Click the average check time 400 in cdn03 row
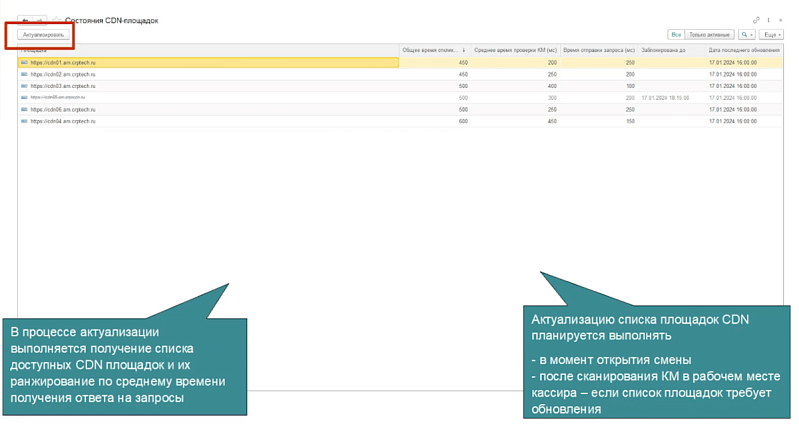The height and width of the screenshot is (434, 799). 552,86
